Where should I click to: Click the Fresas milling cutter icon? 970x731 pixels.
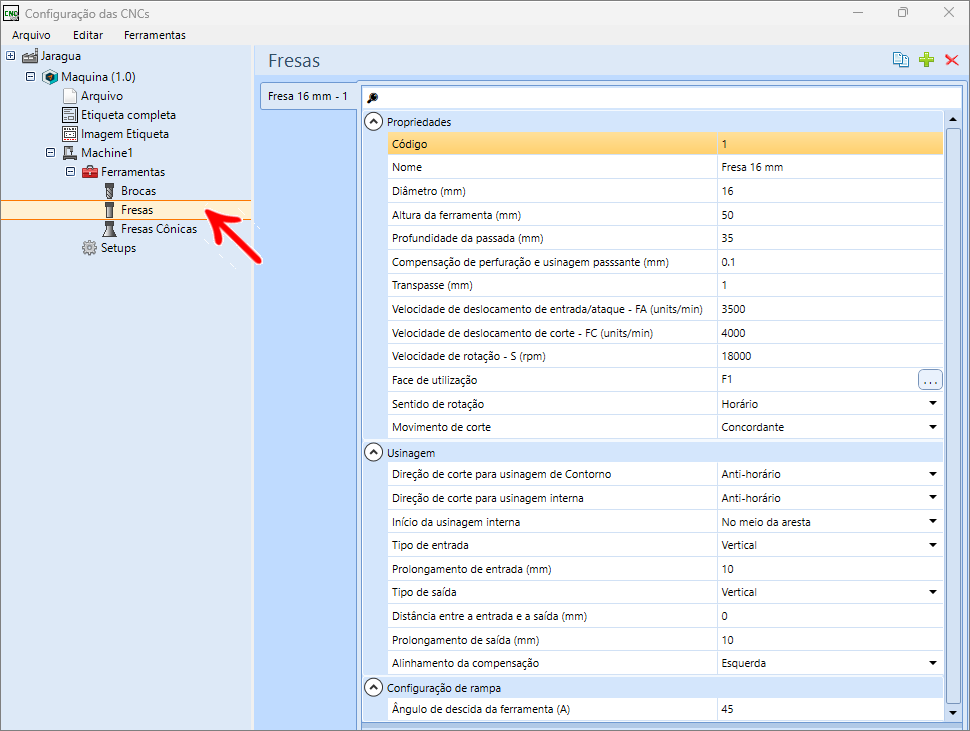point(109,210)
